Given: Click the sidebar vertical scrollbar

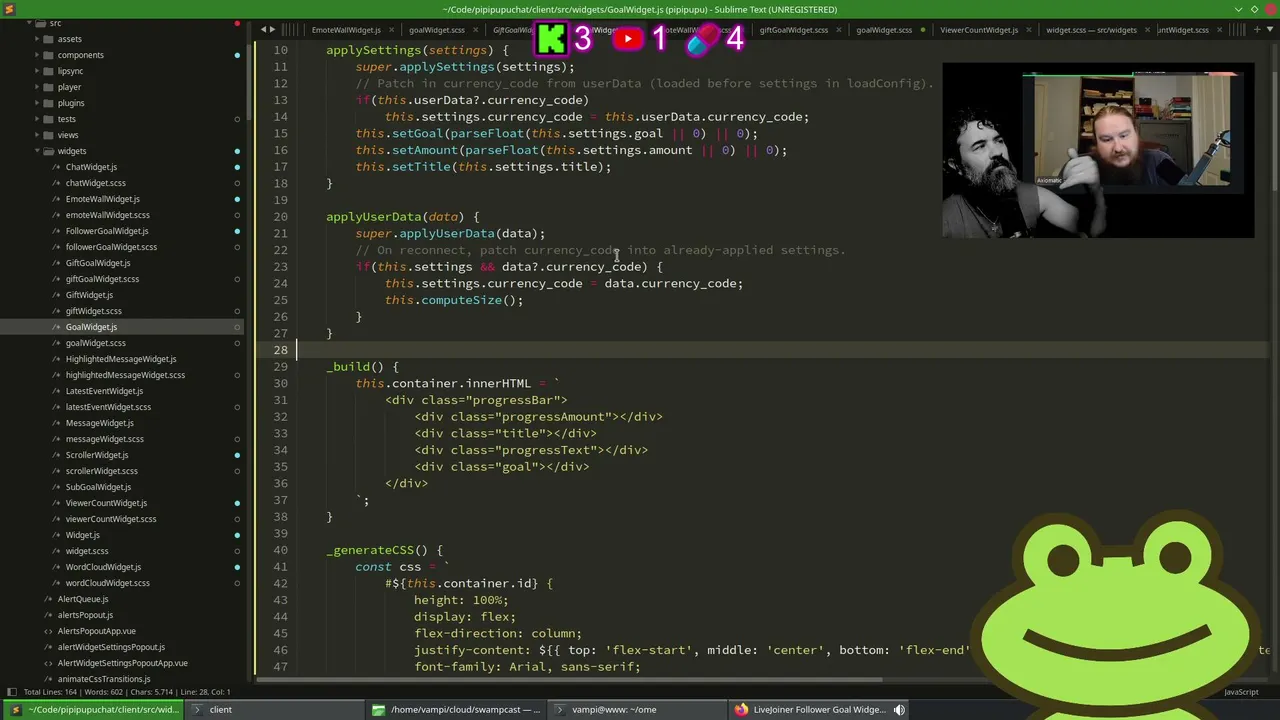Looking at the screenshot, I should (247, 80).
